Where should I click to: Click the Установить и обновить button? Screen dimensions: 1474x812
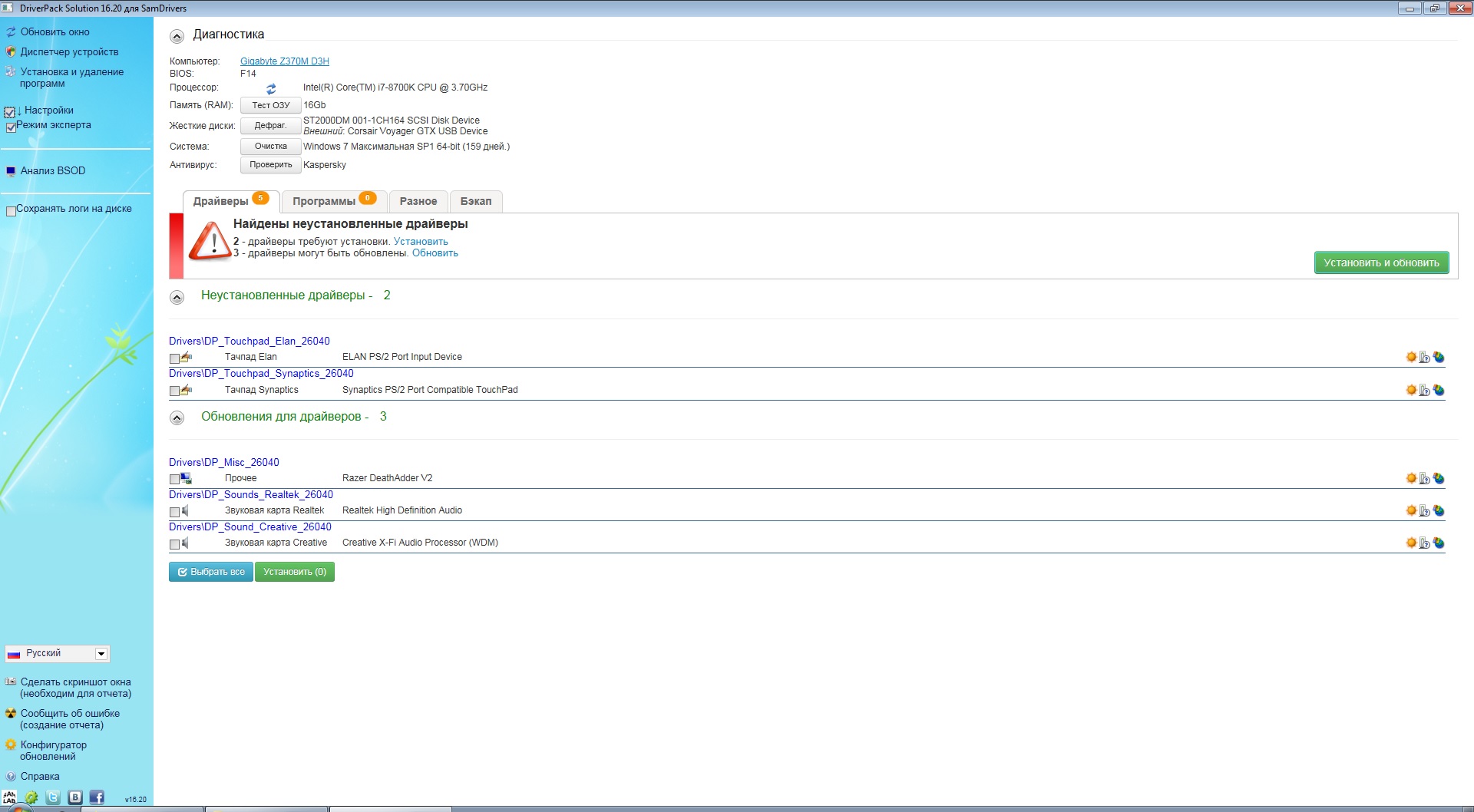[x=1381, y=262]
